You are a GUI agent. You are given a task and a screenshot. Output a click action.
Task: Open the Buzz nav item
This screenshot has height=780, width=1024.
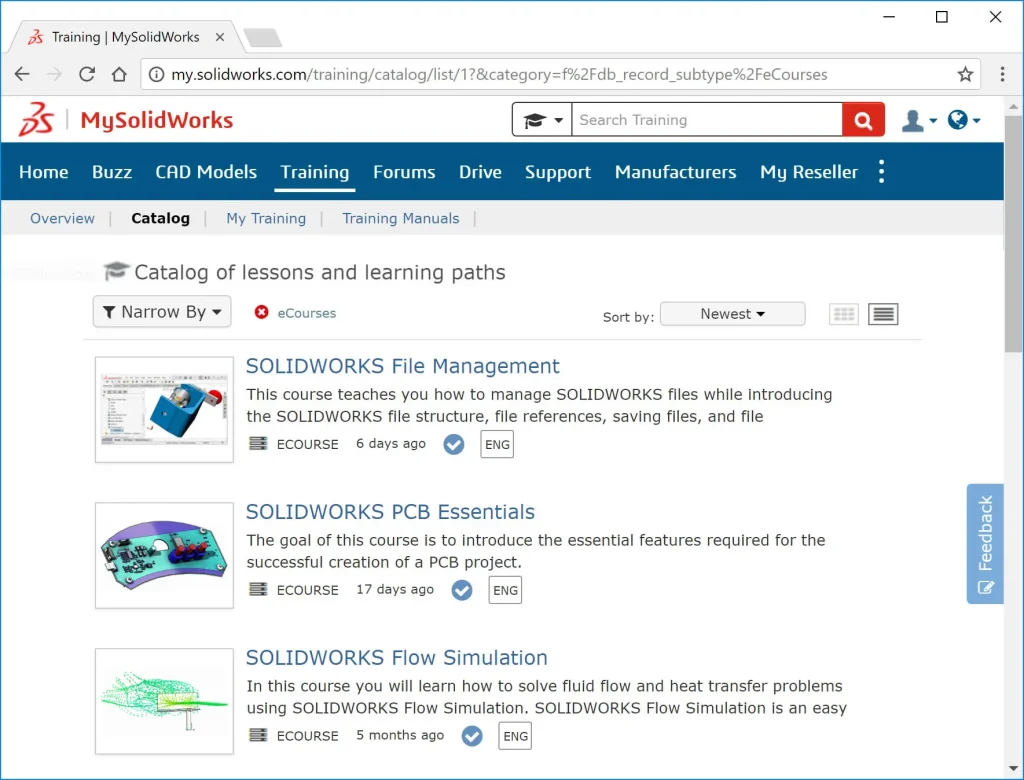[x=112, y=172]
